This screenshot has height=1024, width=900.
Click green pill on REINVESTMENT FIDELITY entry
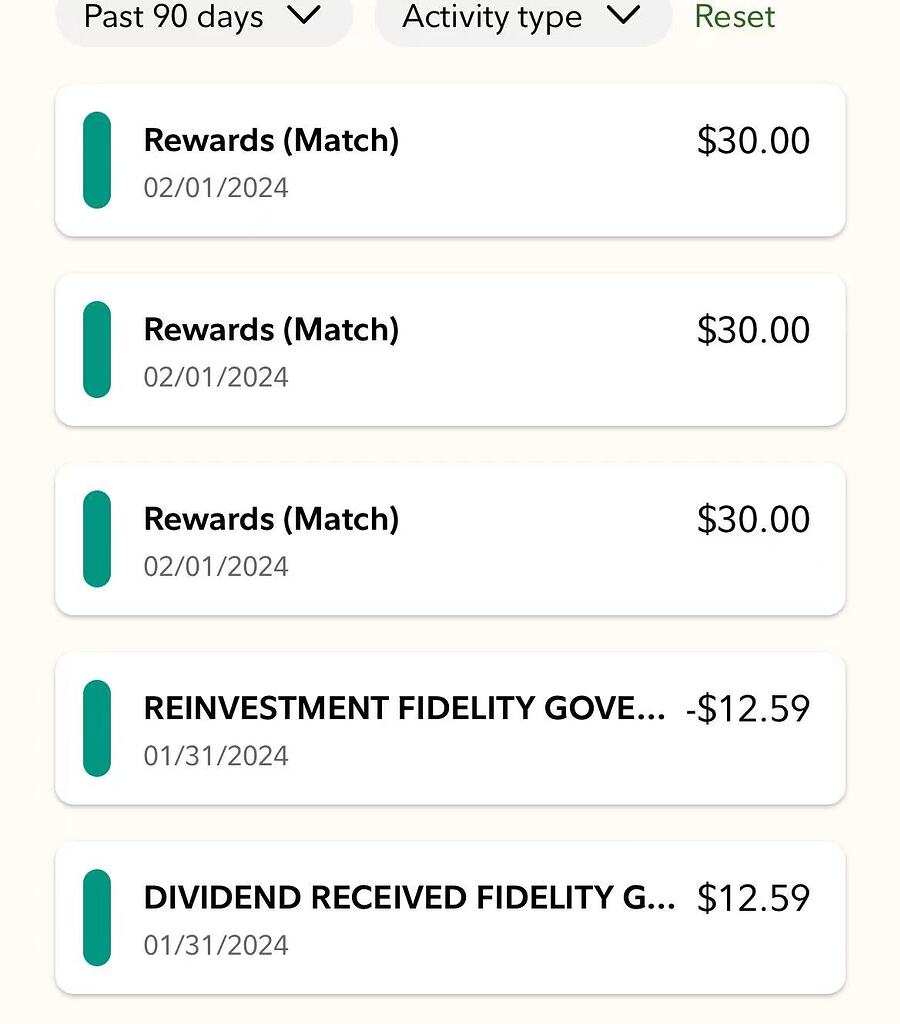tap(97, 728)
